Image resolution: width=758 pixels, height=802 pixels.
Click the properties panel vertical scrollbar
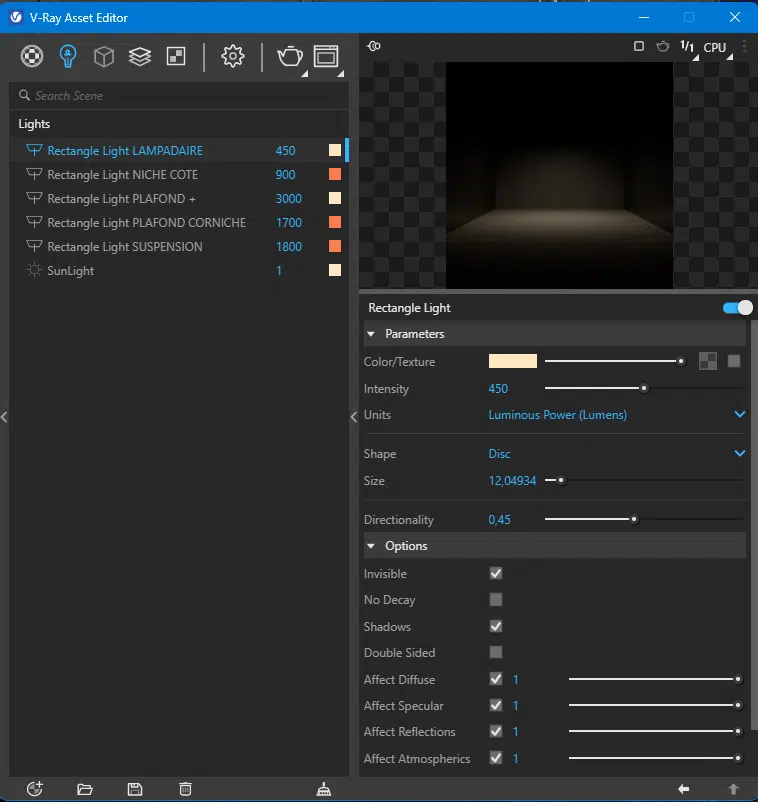[x=754, y=524]
